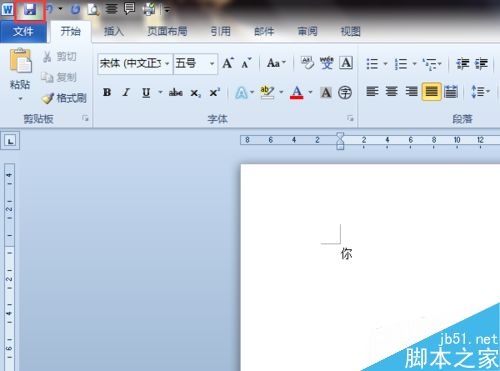Viewport: 500px width, 371px height.
Task: Switch to the 审阅 tab
Action: (x=307, y=32)
